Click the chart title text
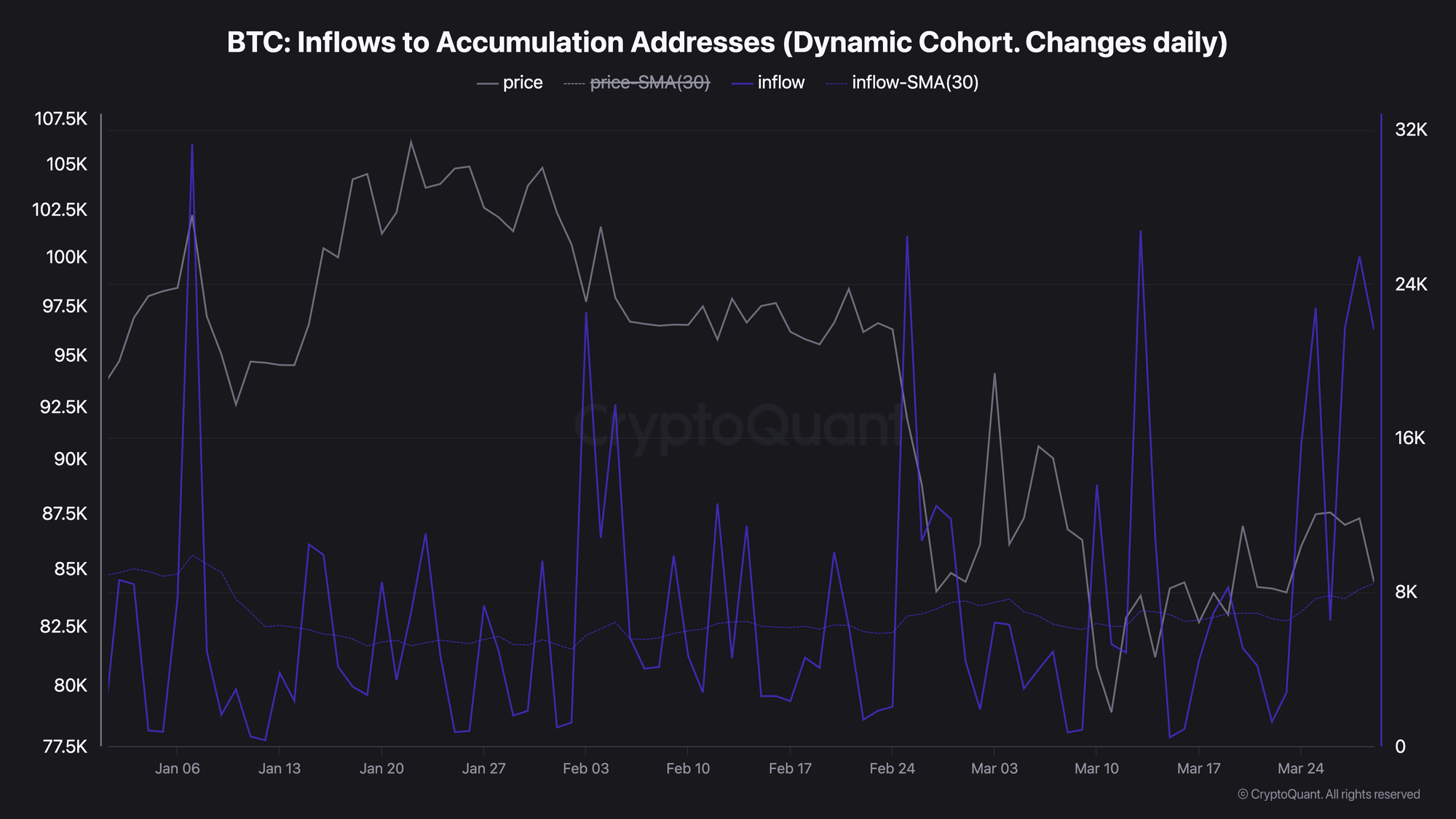Viewport: 1456px width, 819px height. pyautogui.click(x=727, y=42)
